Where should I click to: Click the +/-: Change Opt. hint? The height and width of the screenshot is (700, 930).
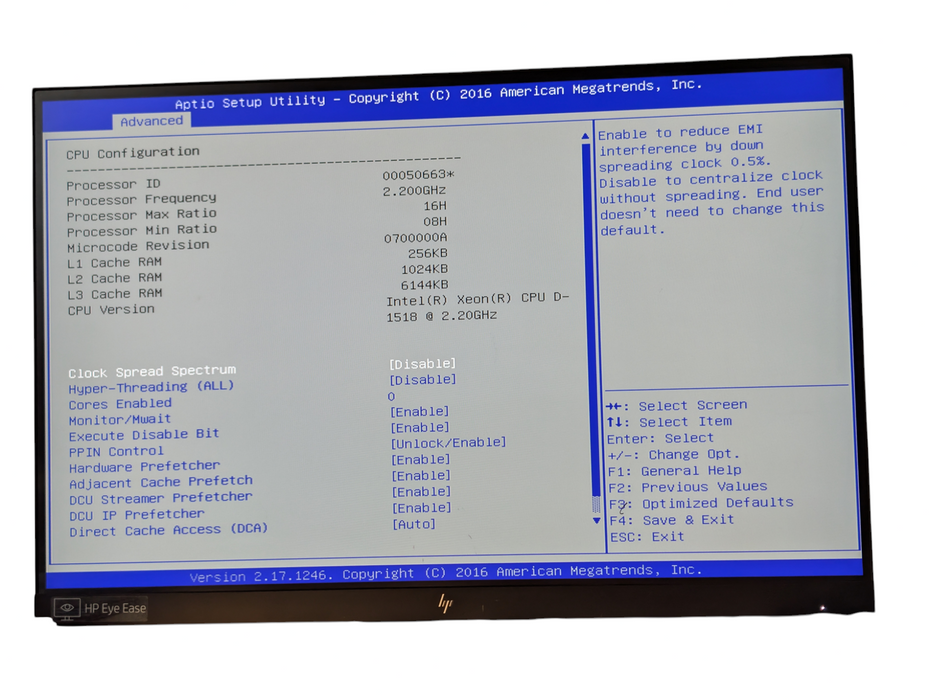674,454
